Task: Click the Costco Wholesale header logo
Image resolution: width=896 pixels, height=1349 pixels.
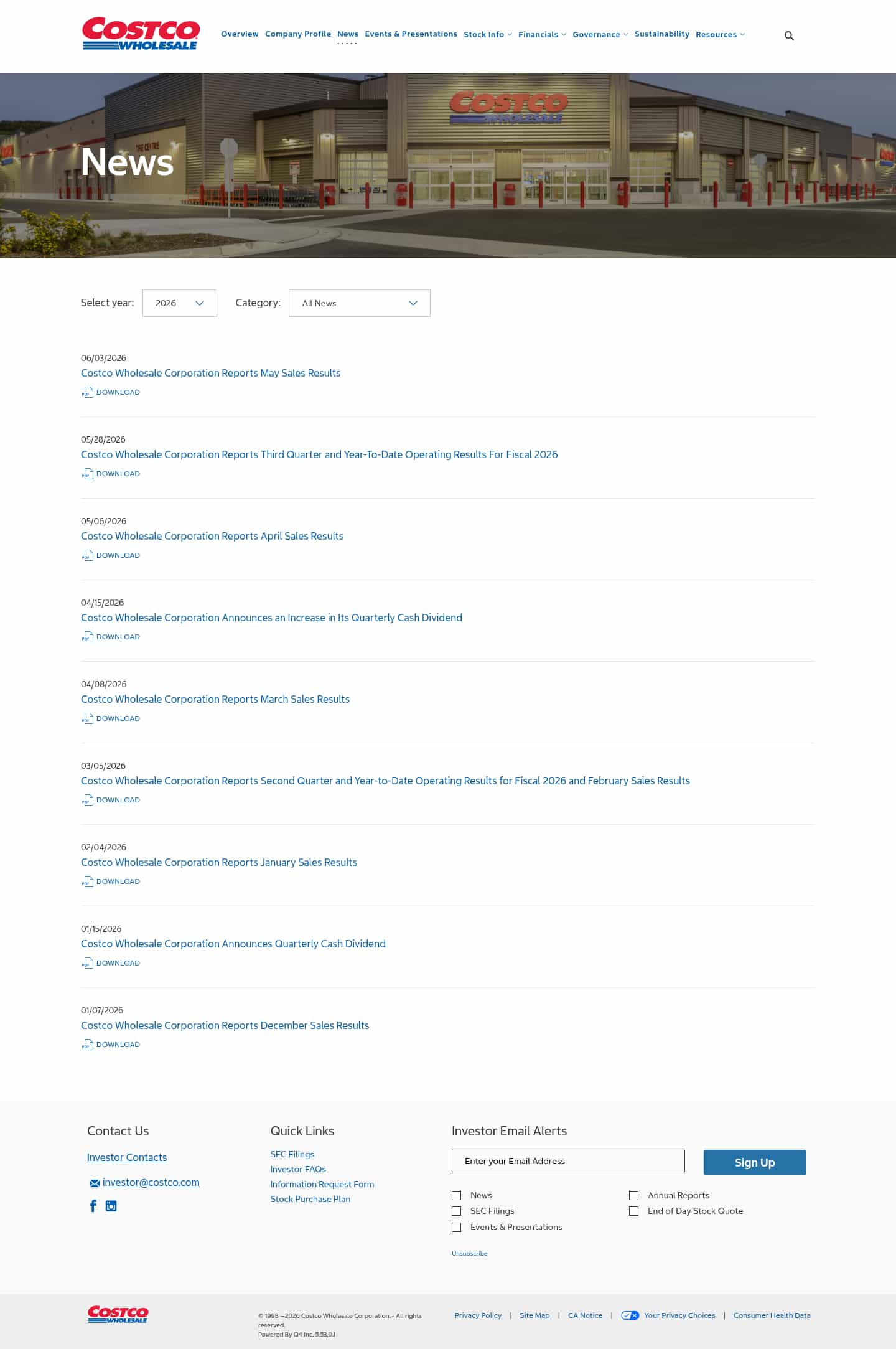Action: pyautogui.click(x=141, y=34)
